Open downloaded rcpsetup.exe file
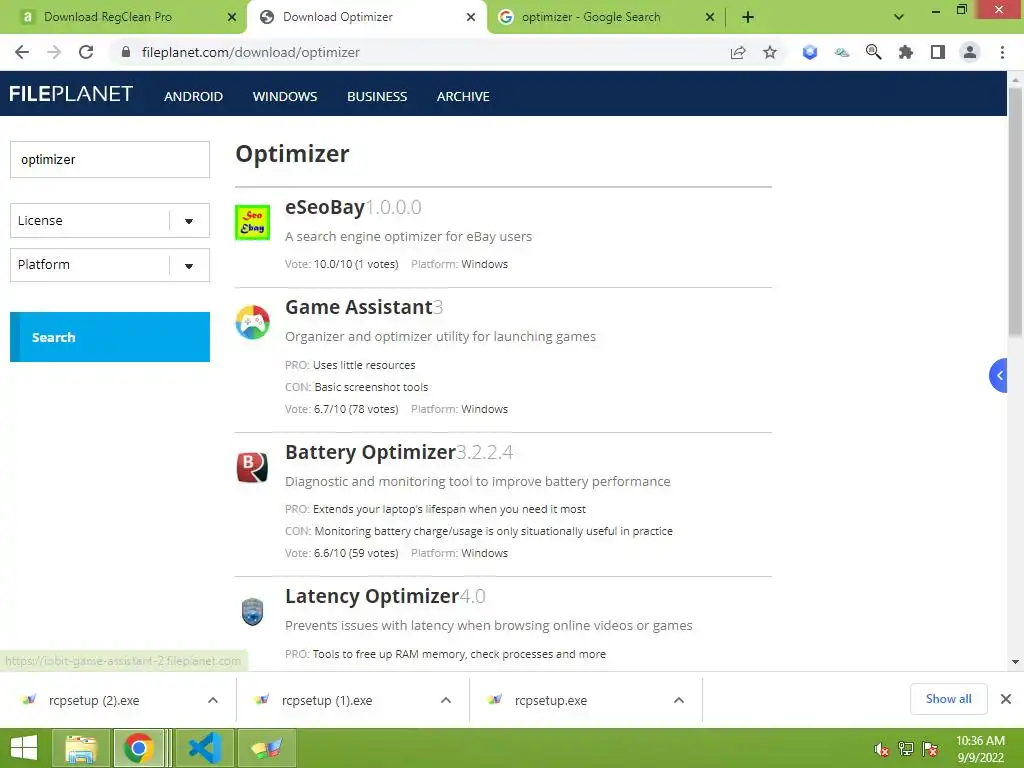The image size is (1024, 768). pyautogui.click(x=551, y=700)
